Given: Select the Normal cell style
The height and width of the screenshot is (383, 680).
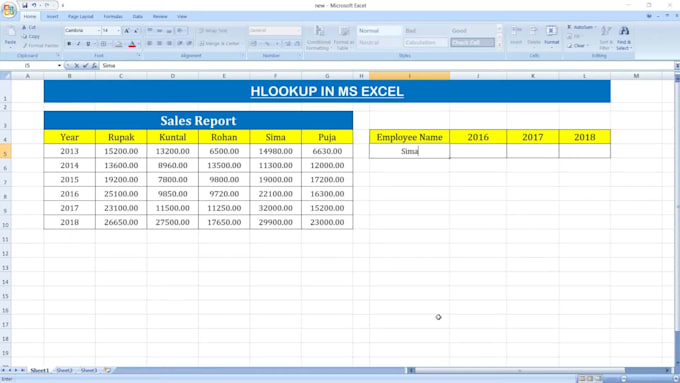Looking at the screenshot, I should 379,31.
